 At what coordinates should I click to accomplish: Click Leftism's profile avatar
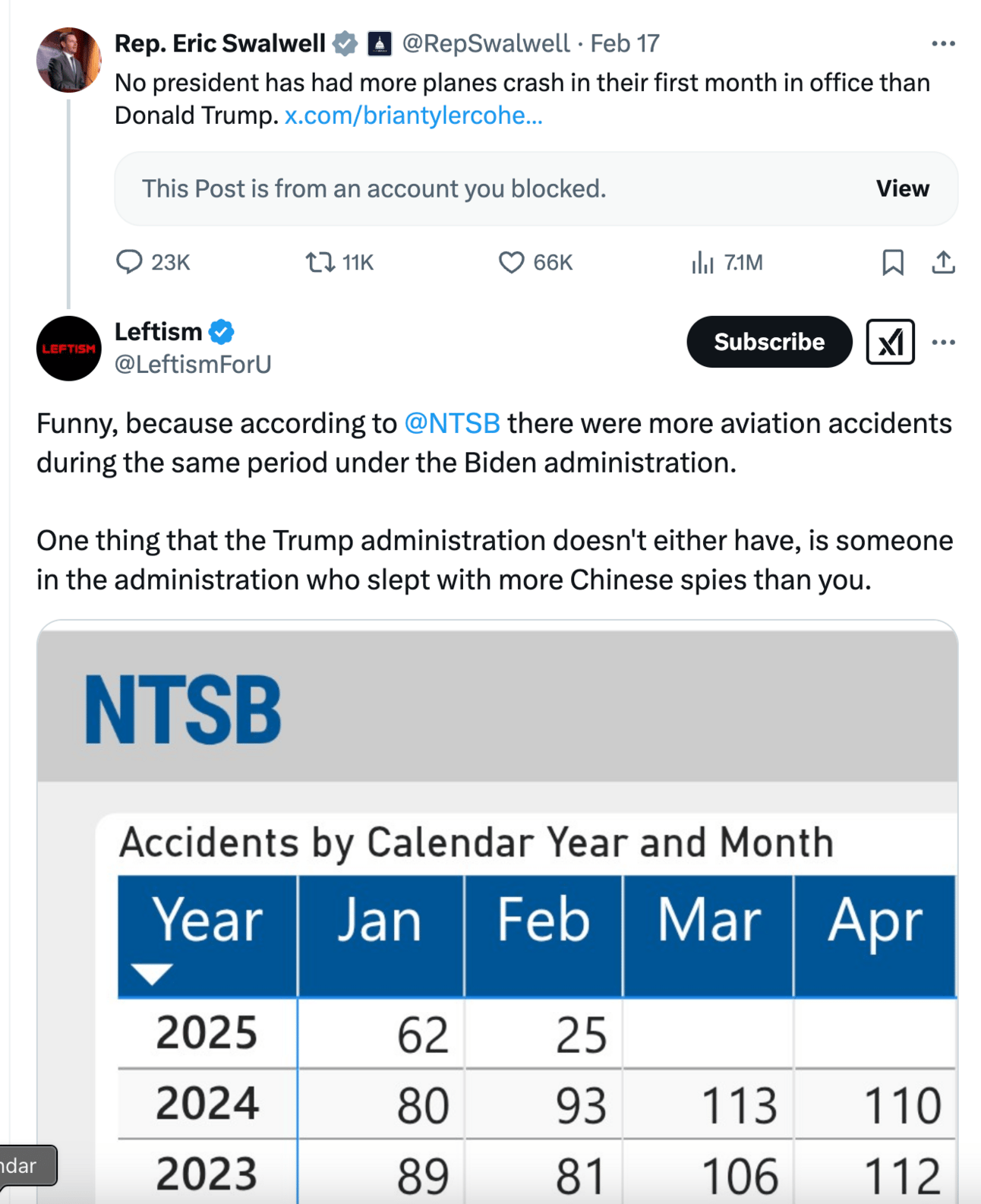click(x=68, y=348)
